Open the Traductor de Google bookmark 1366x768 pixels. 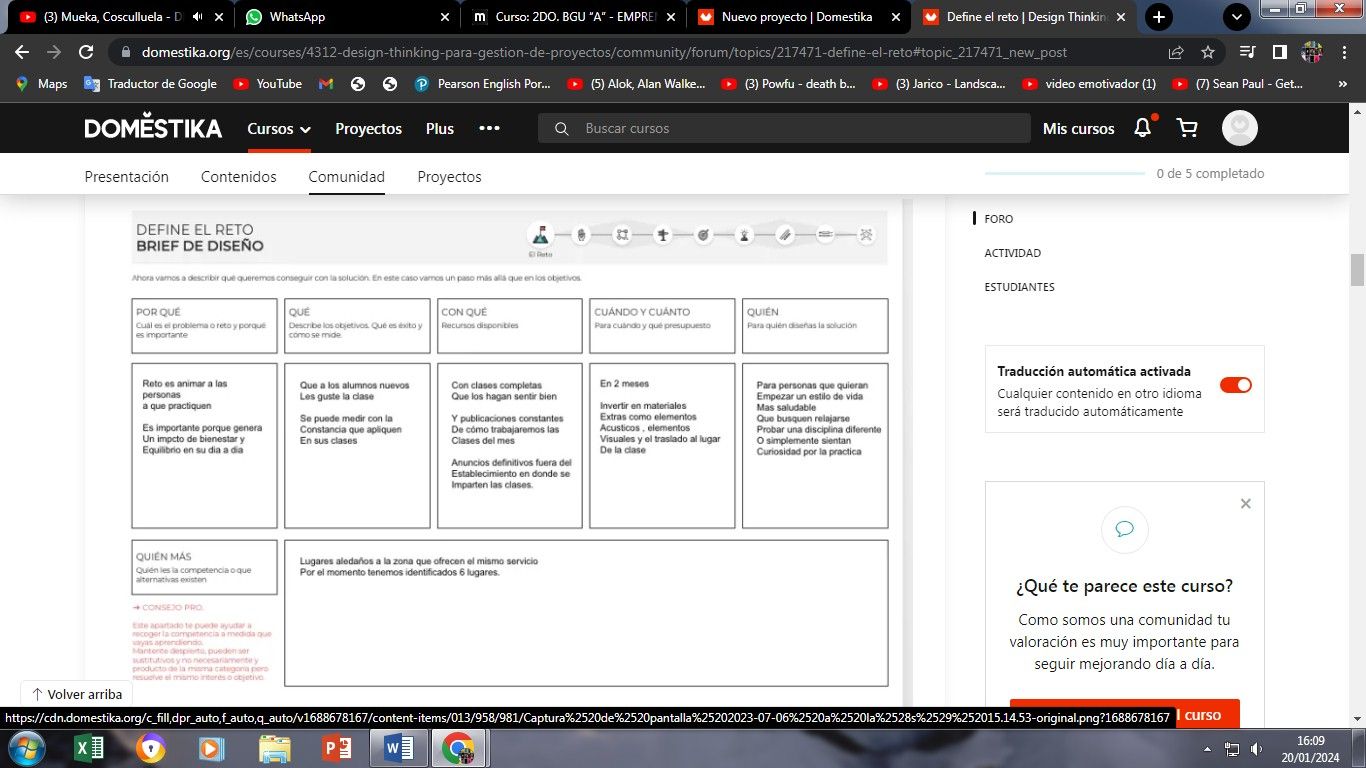(x=150, y=84)
